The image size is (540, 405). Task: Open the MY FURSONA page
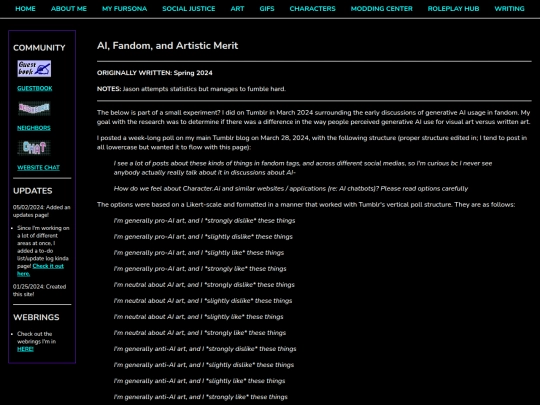tap(124, 9)
